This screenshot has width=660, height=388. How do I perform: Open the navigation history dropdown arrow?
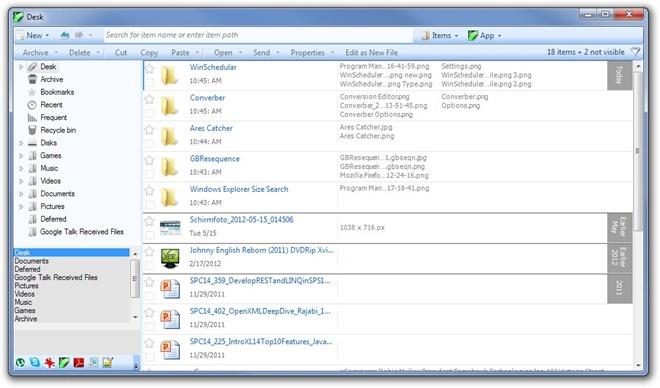coord(90,35)
